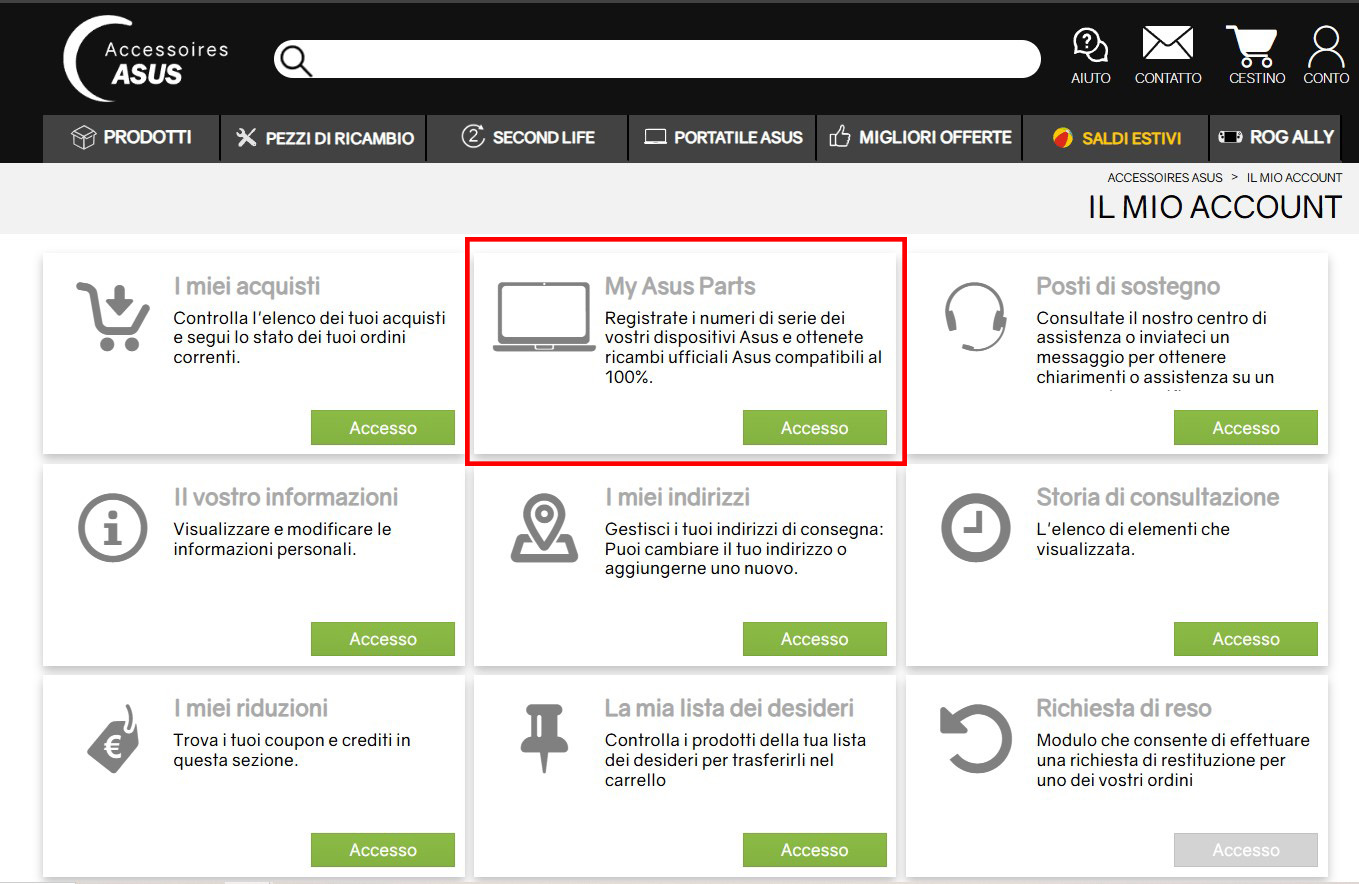The image size is (1359, 884).
Task: Click Accesso under I miei indirizzi
Action: coord(815,639)
